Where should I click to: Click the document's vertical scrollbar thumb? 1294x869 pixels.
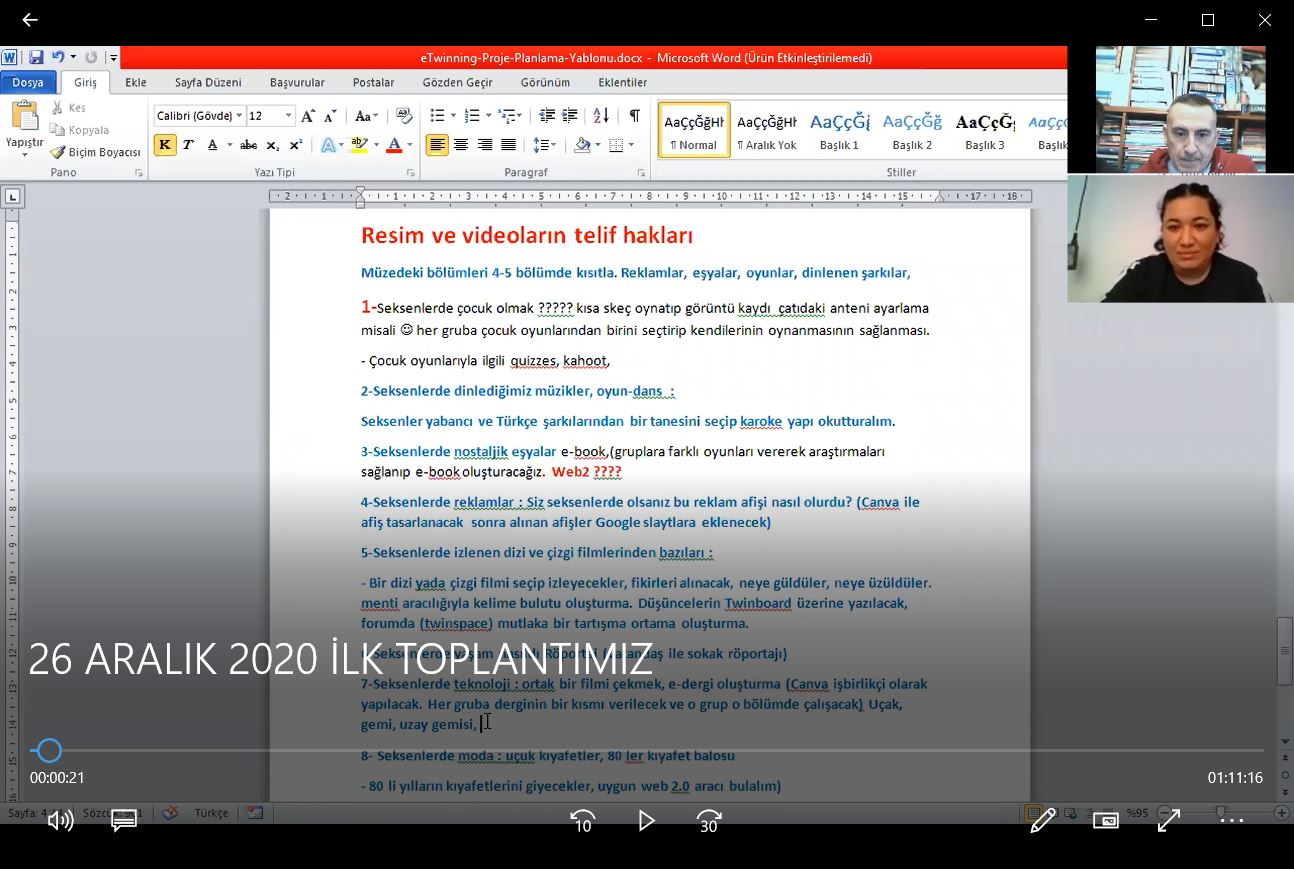(x=1285, y=651)
